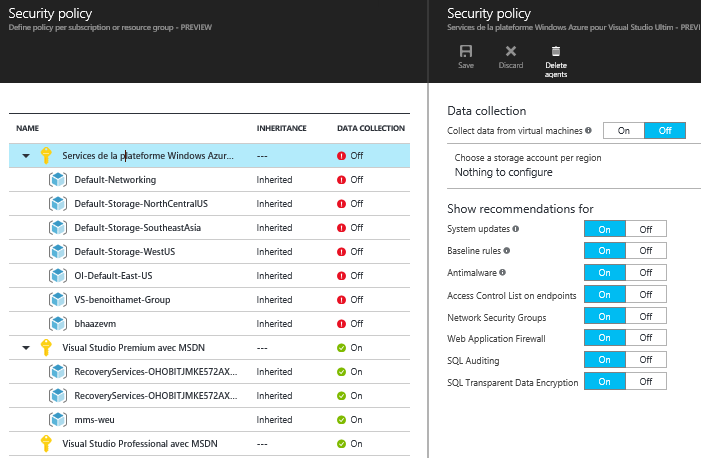Click the info icon next to Antimalware

pyautogui.click(x=502, y=272)
